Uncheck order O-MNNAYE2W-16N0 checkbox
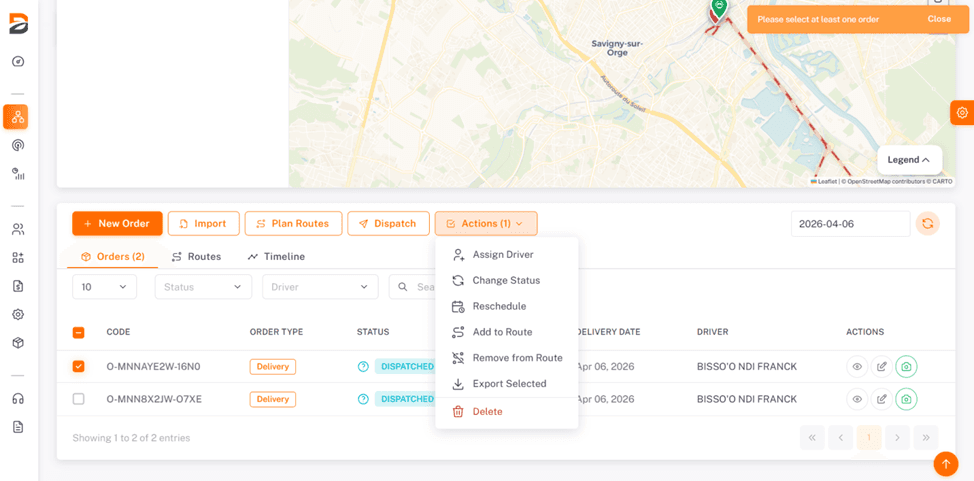Image resolution: width=974 pixels, height=481 pixels. [x=78, y=367]
